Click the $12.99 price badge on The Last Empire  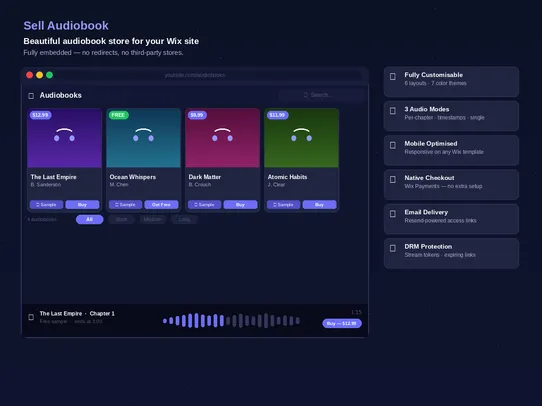(40, 115)
